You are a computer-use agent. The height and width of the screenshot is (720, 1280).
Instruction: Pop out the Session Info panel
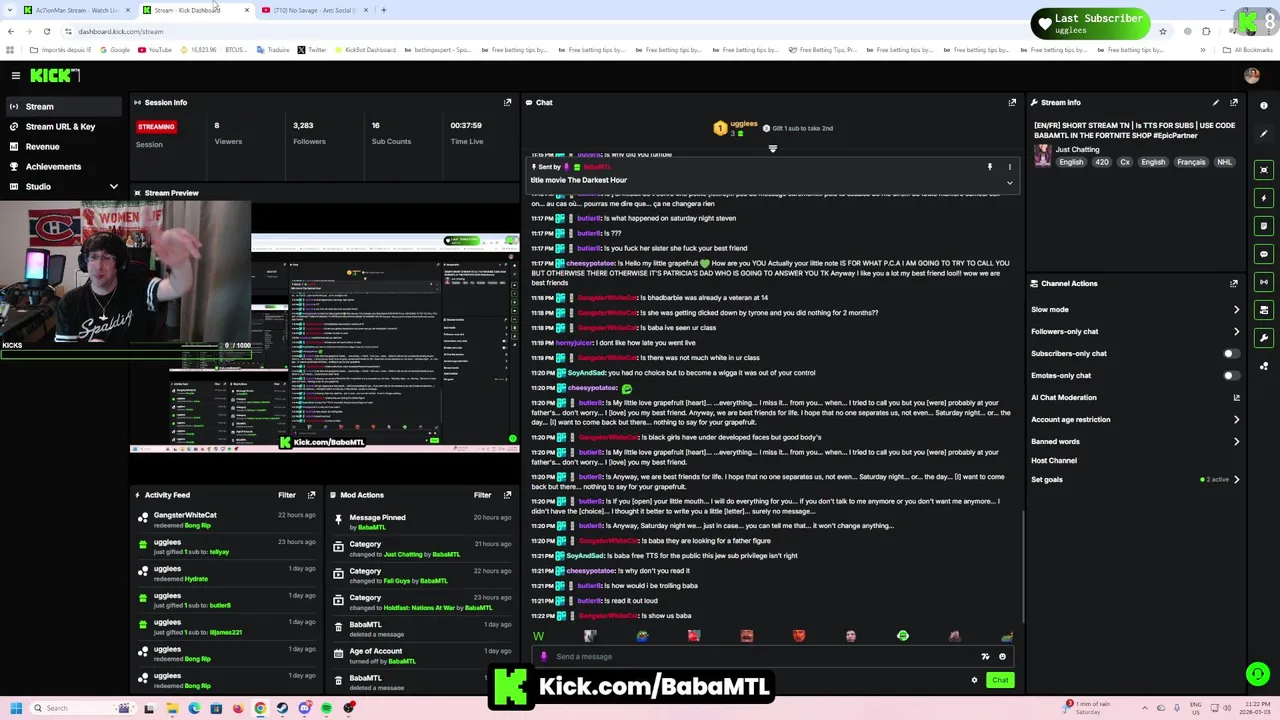[507, 102]
